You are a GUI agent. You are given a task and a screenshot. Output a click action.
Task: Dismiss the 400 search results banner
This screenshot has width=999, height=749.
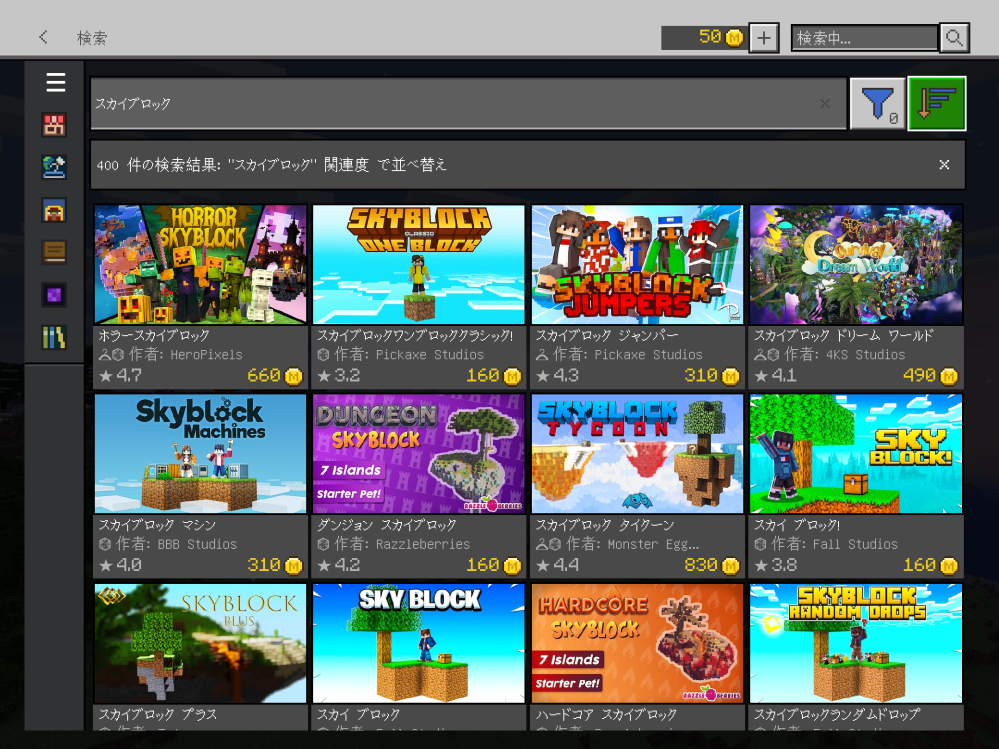coord(944,165)
